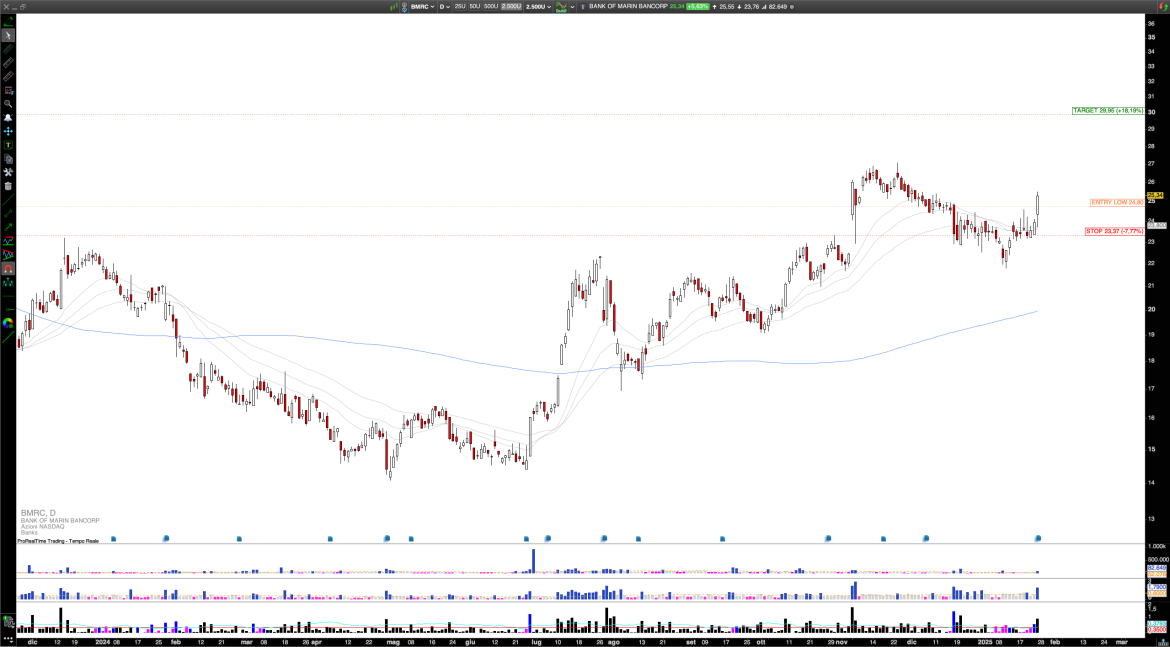The height and width of the screenshot is (647, 1170).
Task: Open the chart options wrench tool
Action: [x=10, y=170]
